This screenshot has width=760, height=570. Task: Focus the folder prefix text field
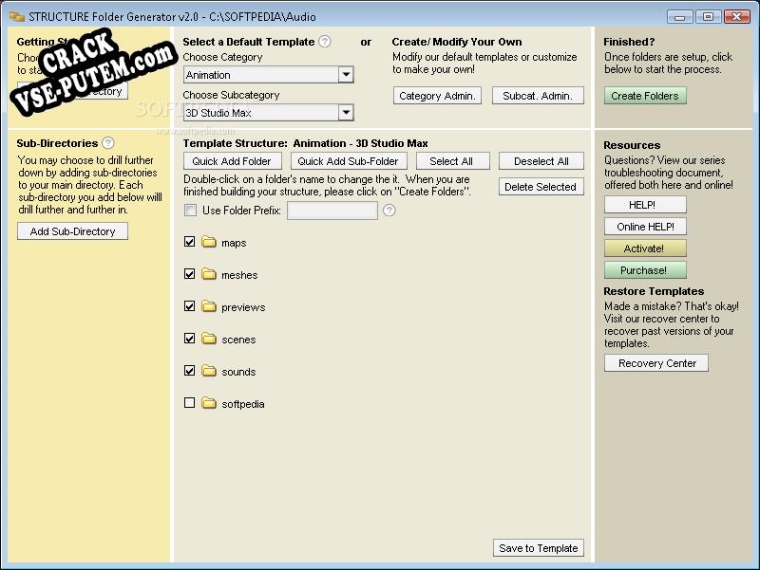pos(332,210)
